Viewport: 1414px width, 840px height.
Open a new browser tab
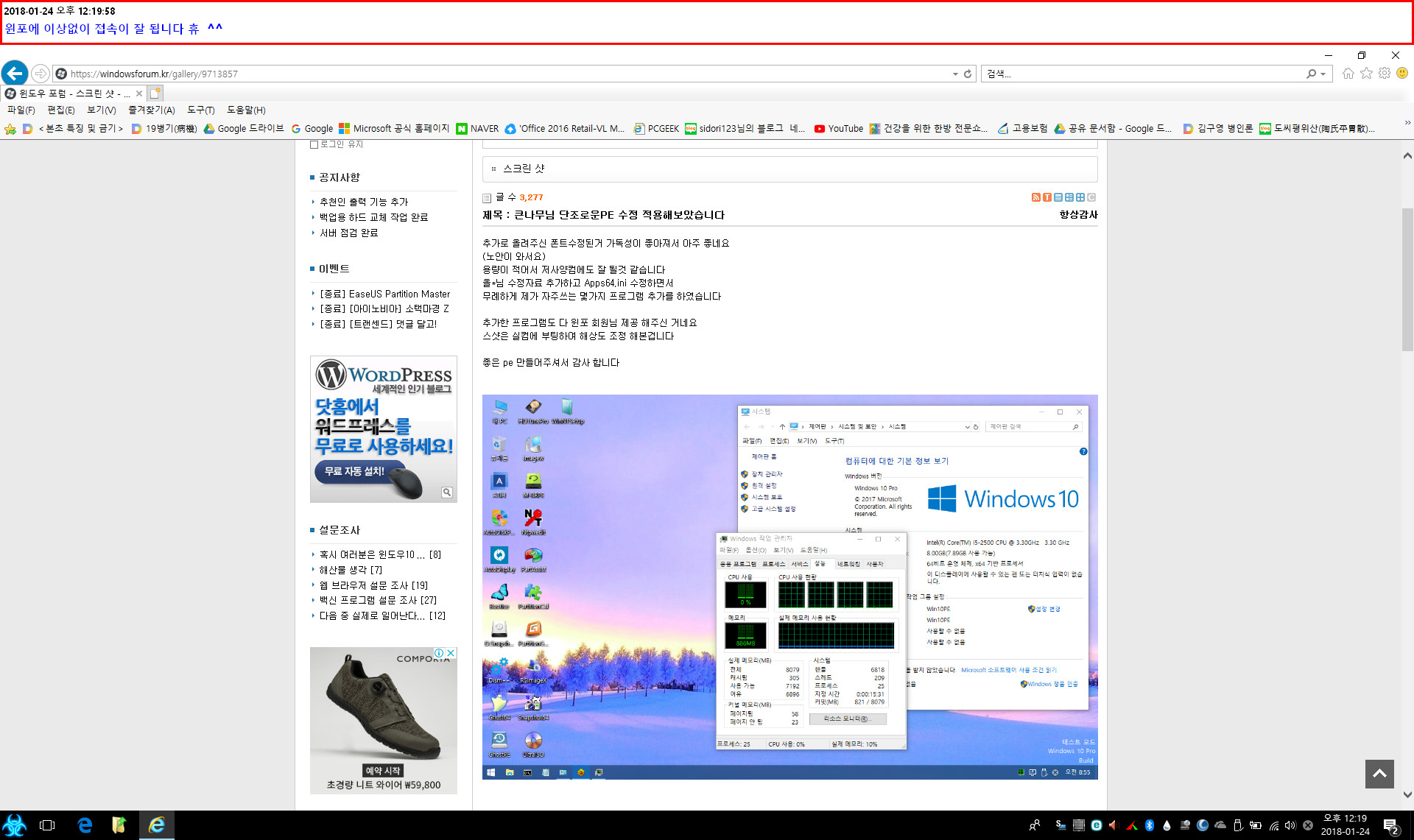[155, 93]
